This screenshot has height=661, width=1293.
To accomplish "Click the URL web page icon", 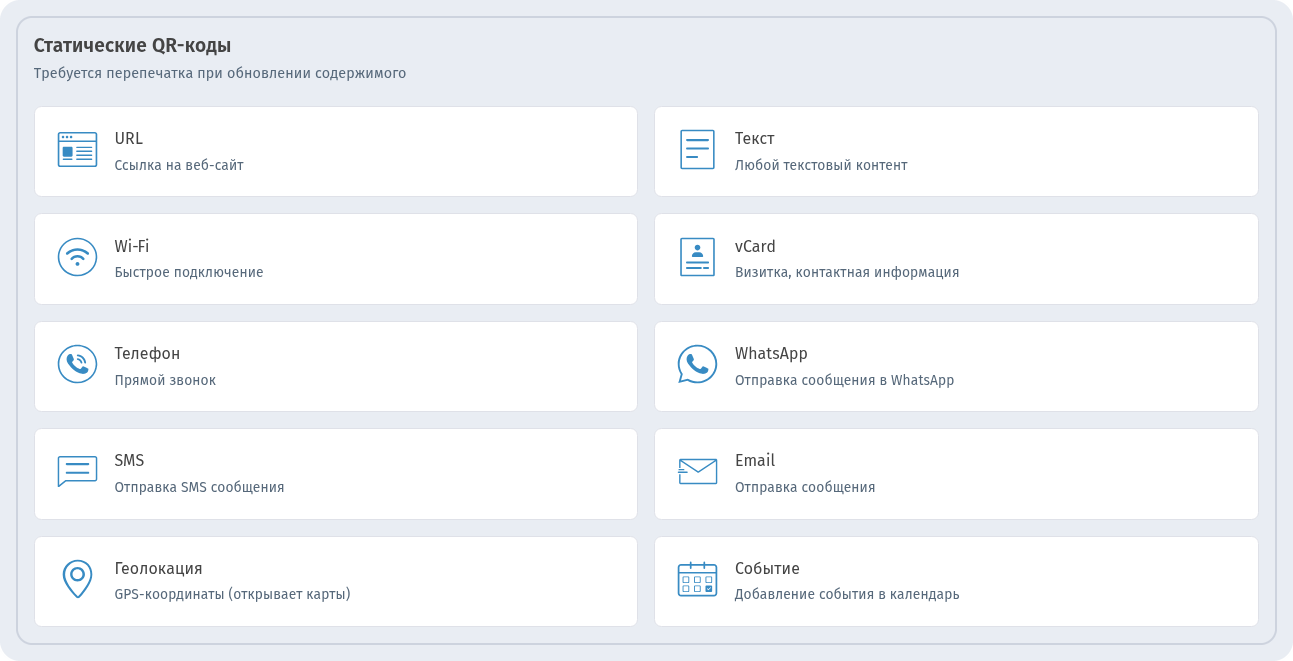I will point(77,150).
